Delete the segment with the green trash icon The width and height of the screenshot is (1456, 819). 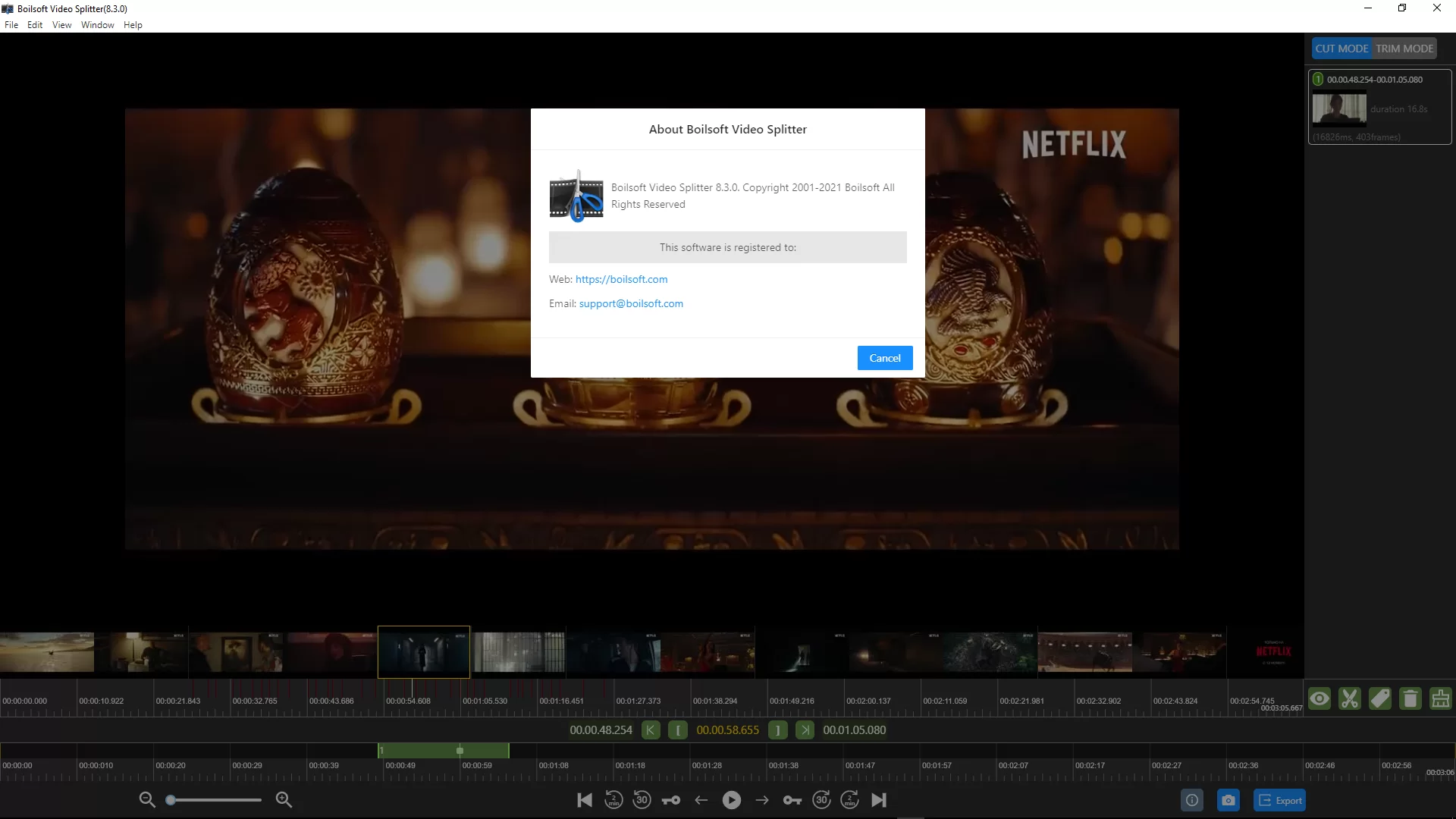click(1410, 698)
